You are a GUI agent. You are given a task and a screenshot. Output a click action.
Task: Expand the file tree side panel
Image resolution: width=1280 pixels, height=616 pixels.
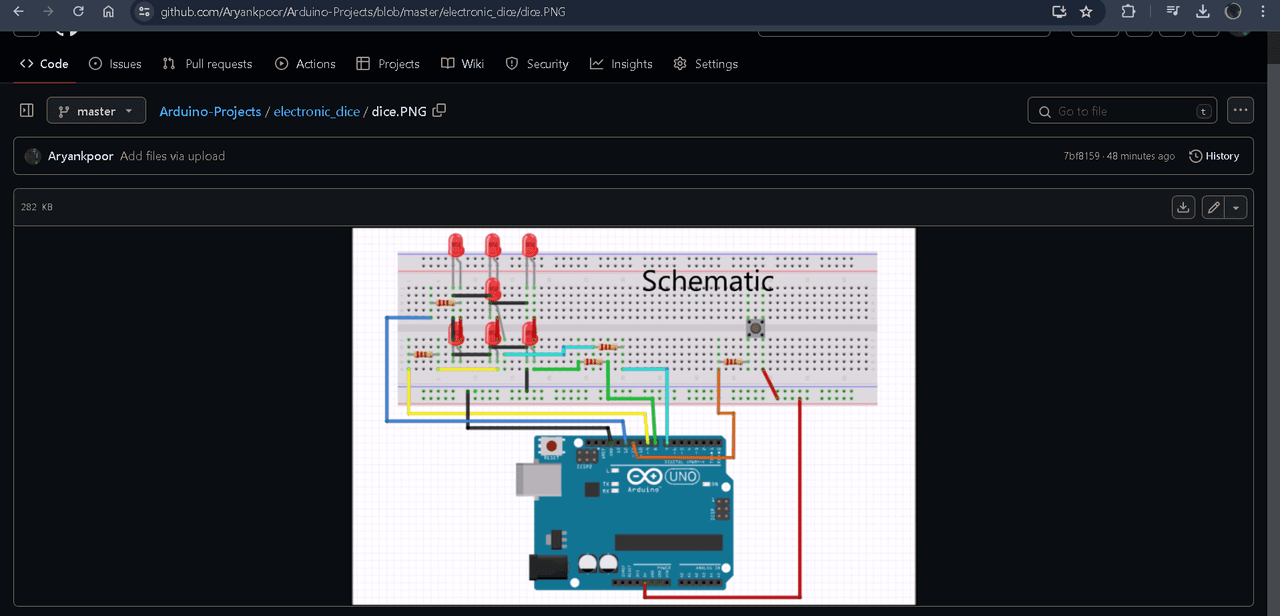[27, 111]
